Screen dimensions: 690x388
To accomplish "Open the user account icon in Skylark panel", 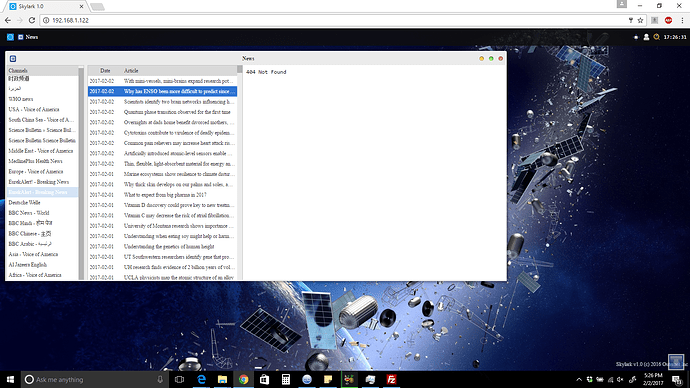I will pyautogui.click(x=646, y=37).
